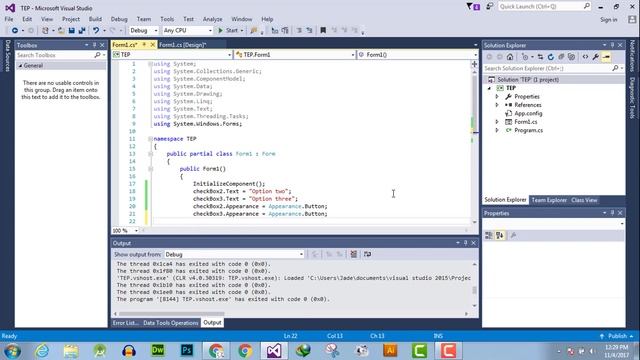Image resolution: width=640 pixels, height=360 pixels.
Task: Toggle the bookmark icon in toolbar
Action: click(323, 30)
